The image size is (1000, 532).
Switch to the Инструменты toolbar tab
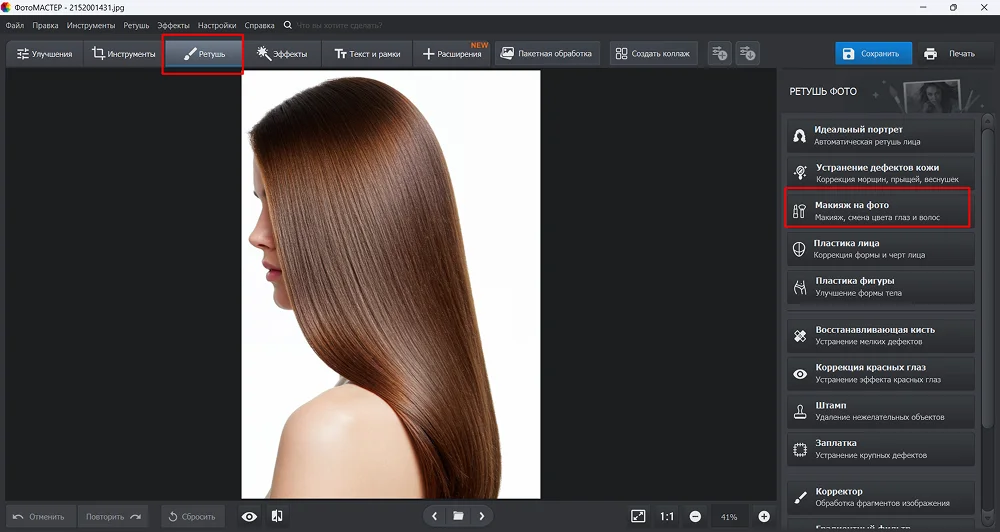124,54
